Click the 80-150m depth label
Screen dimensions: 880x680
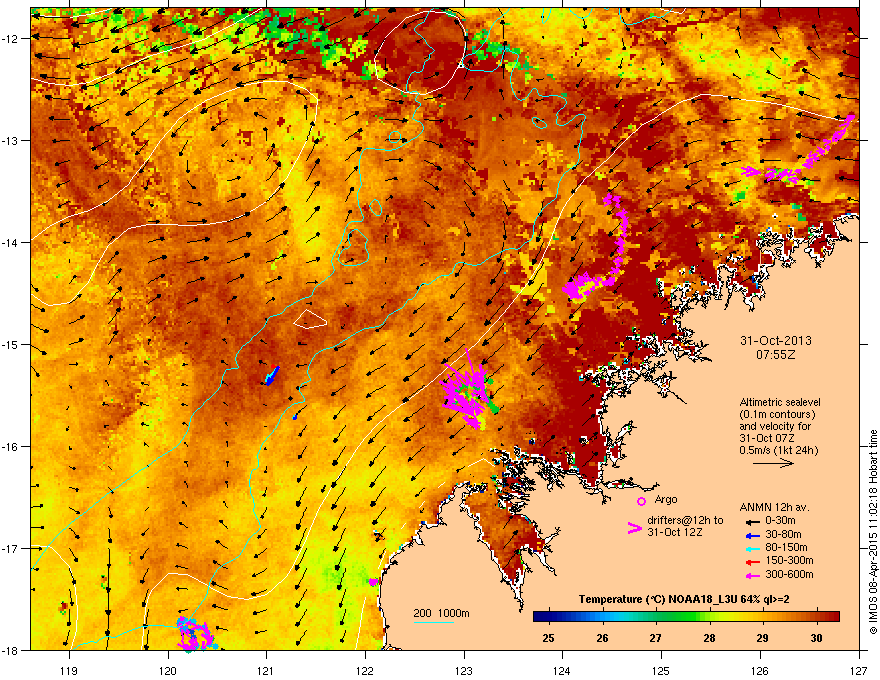pos(786,548)
